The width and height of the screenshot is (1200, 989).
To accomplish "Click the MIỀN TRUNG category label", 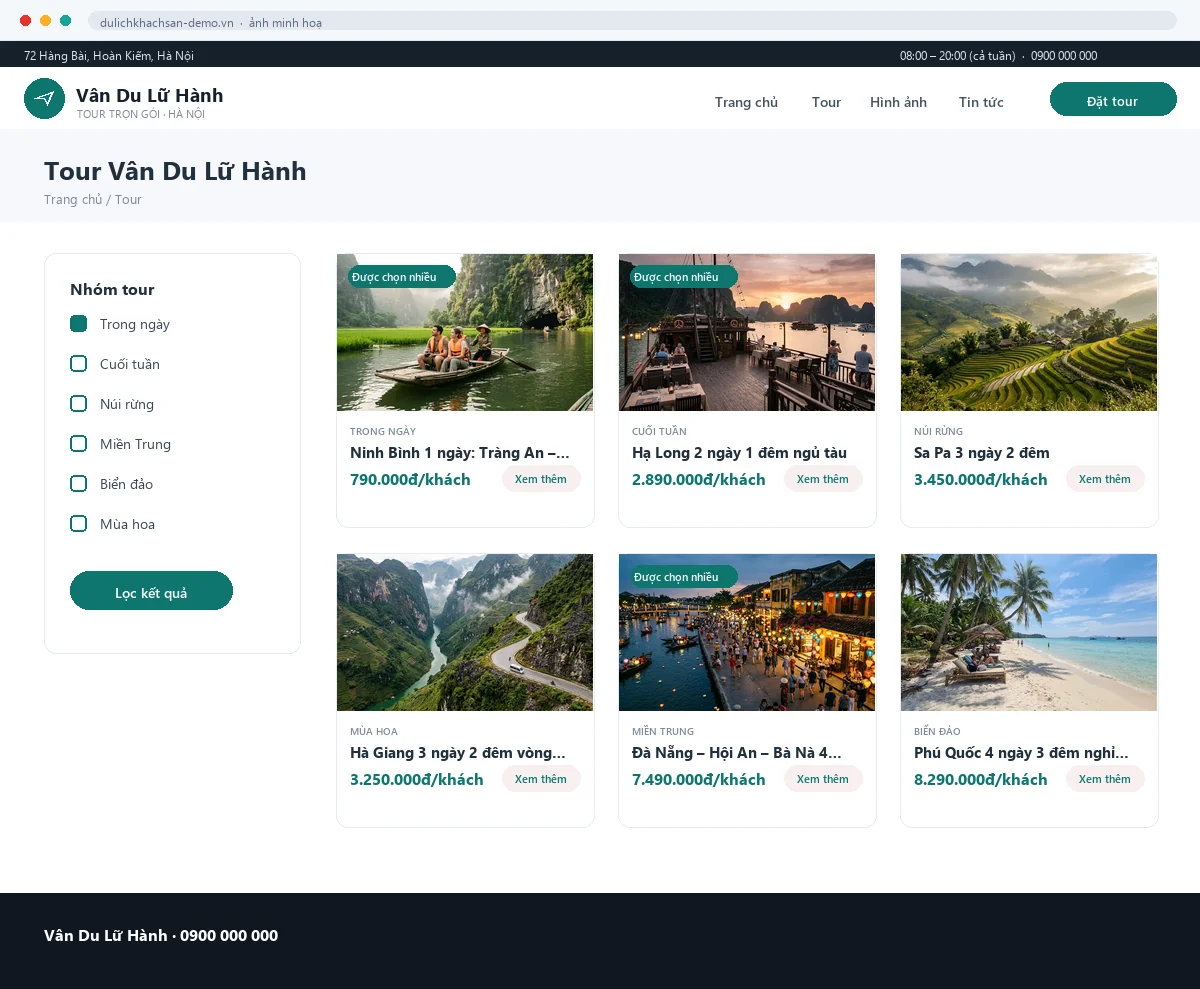I will coord(663,732).
